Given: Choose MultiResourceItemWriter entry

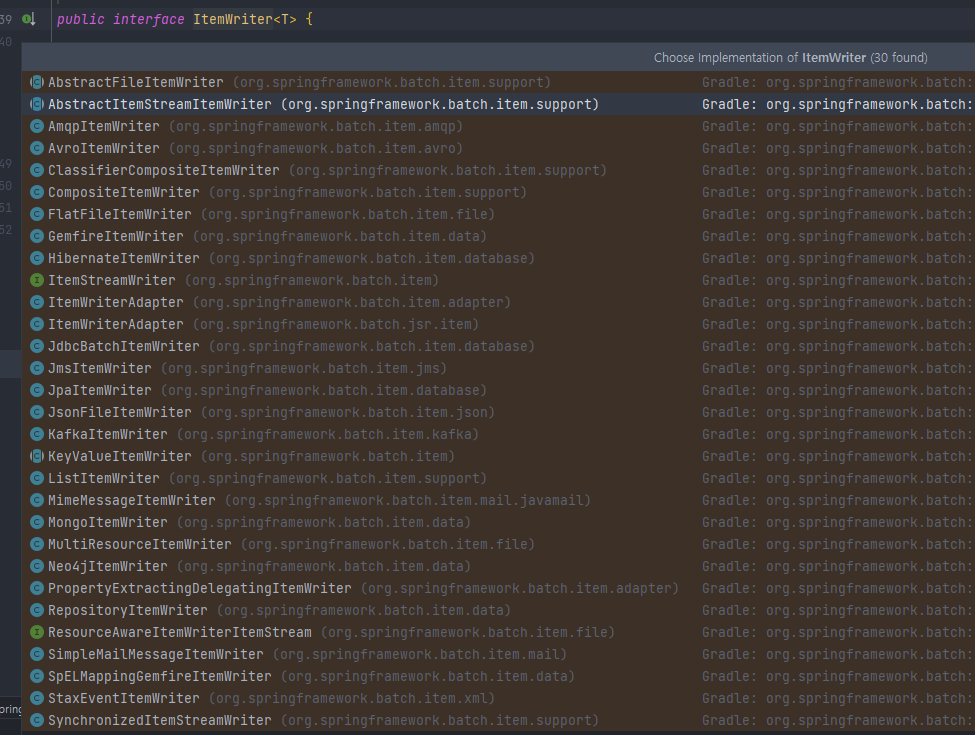Looking at the screenshot, I should (x=498, y=544).
